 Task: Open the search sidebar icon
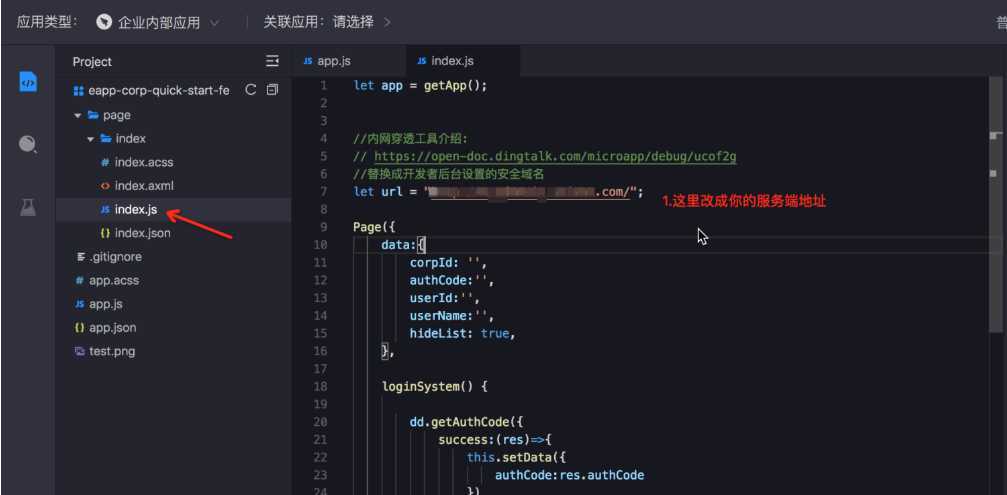point(28,144)
